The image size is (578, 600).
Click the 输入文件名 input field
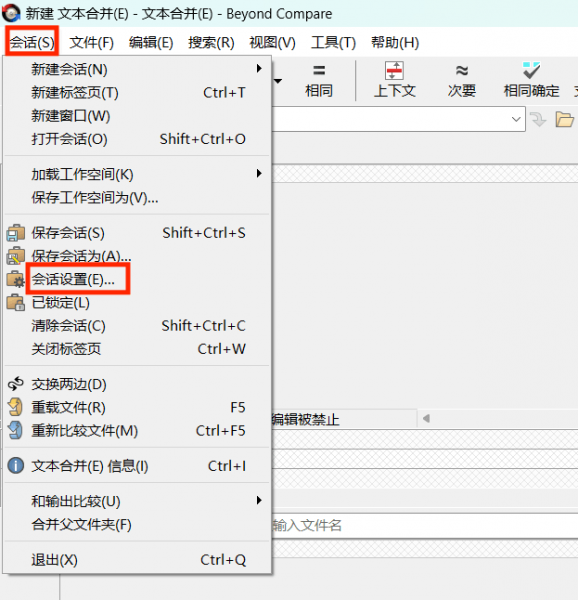click(425, 525)
